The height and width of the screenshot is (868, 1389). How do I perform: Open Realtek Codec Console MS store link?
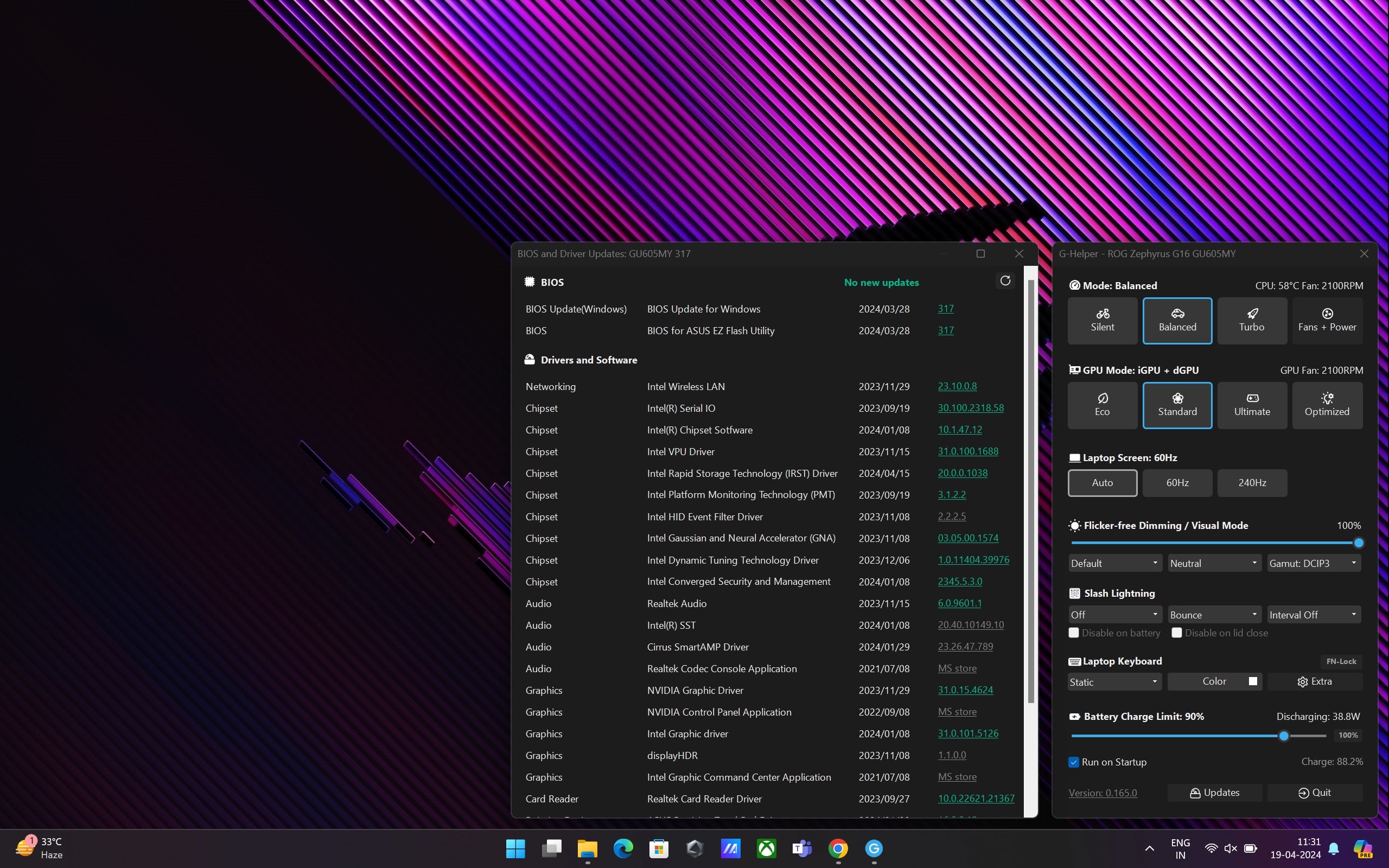point(957,668)
